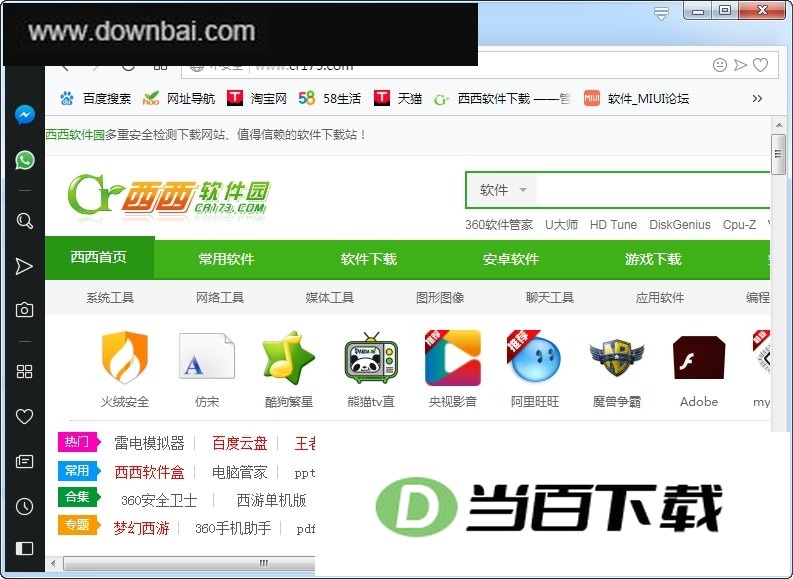Click the 阿里旺旺 icon

pos(534,357)
